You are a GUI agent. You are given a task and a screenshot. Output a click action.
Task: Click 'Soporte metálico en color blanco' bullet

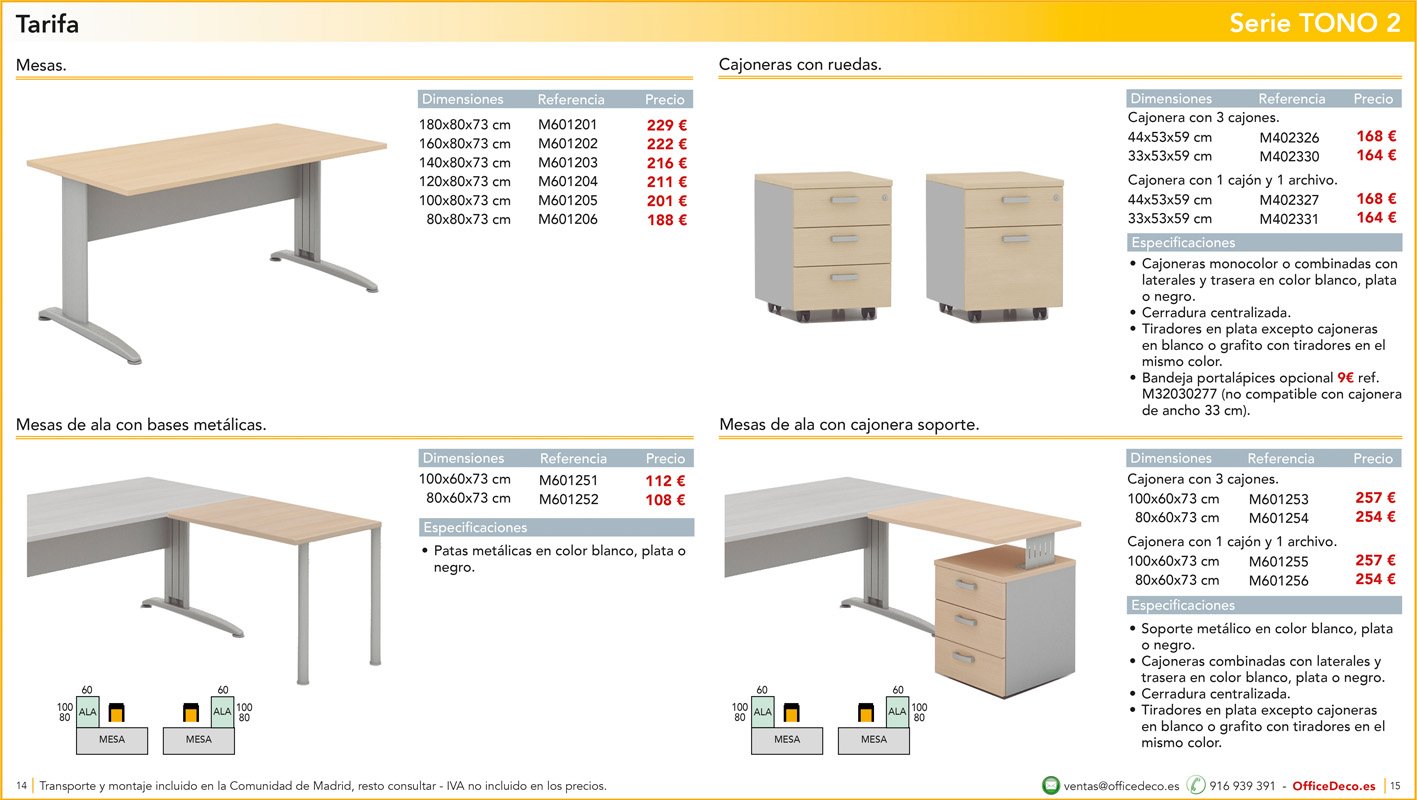point(1267,637)
